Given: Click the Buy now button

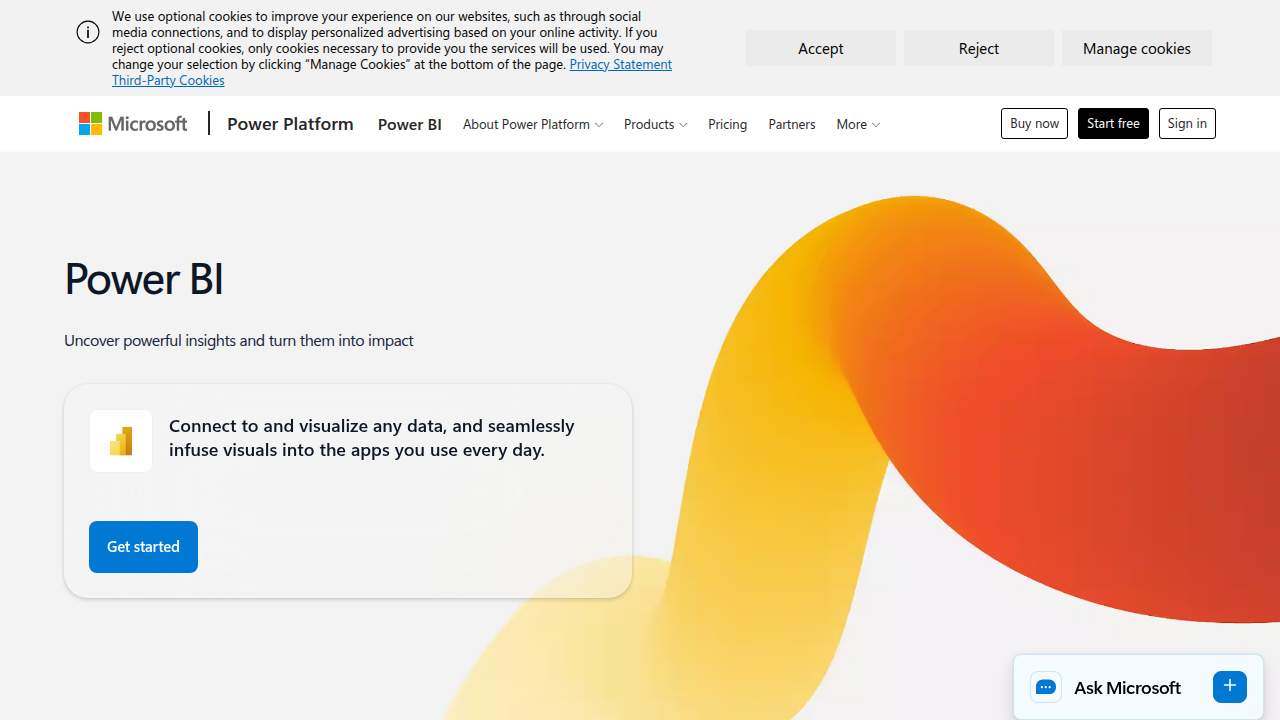Looking at the screenshot, I should pyautogui.click(x=1034, y=123).
